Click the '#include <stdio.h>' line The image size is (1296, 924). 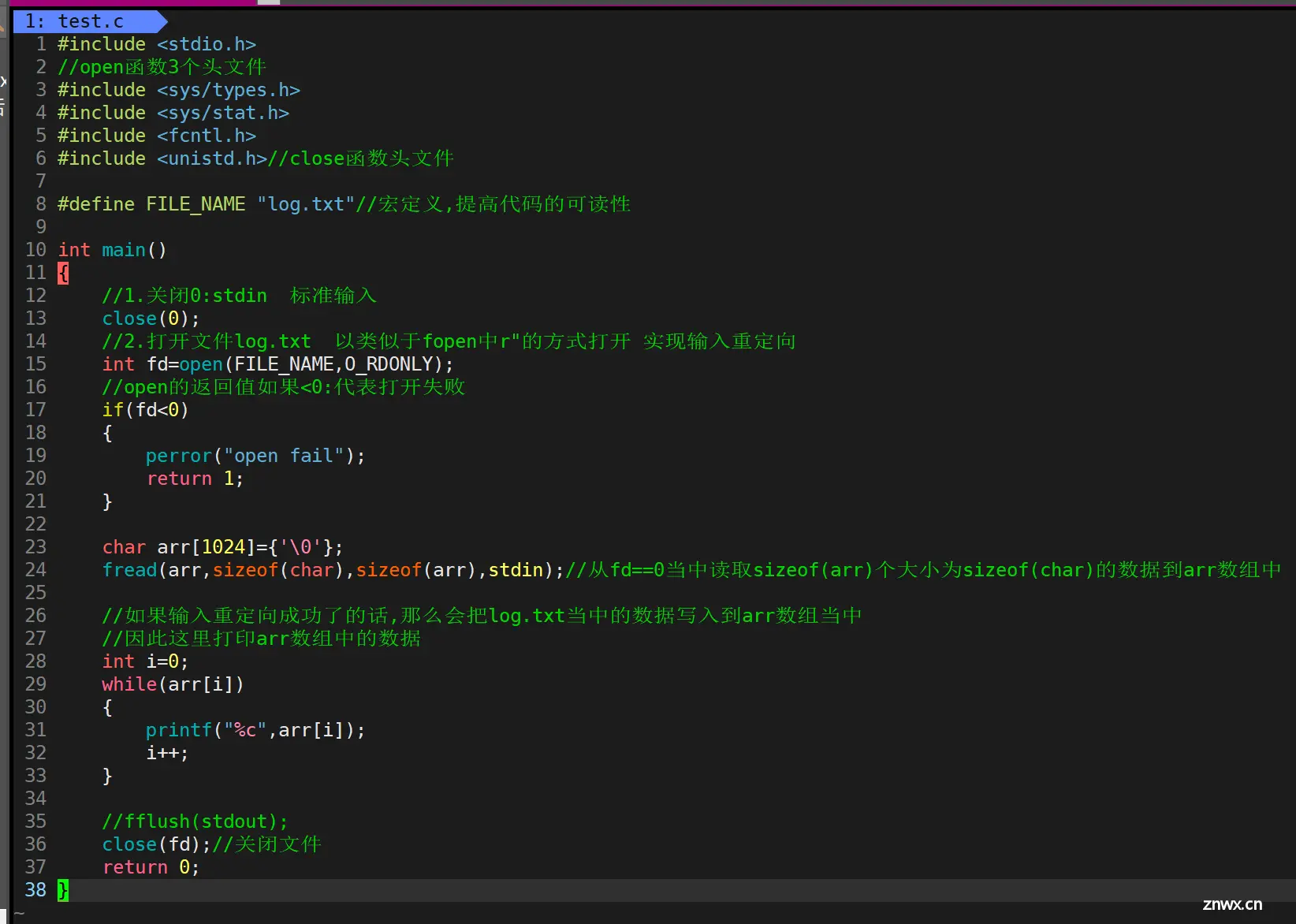[157, 44]
